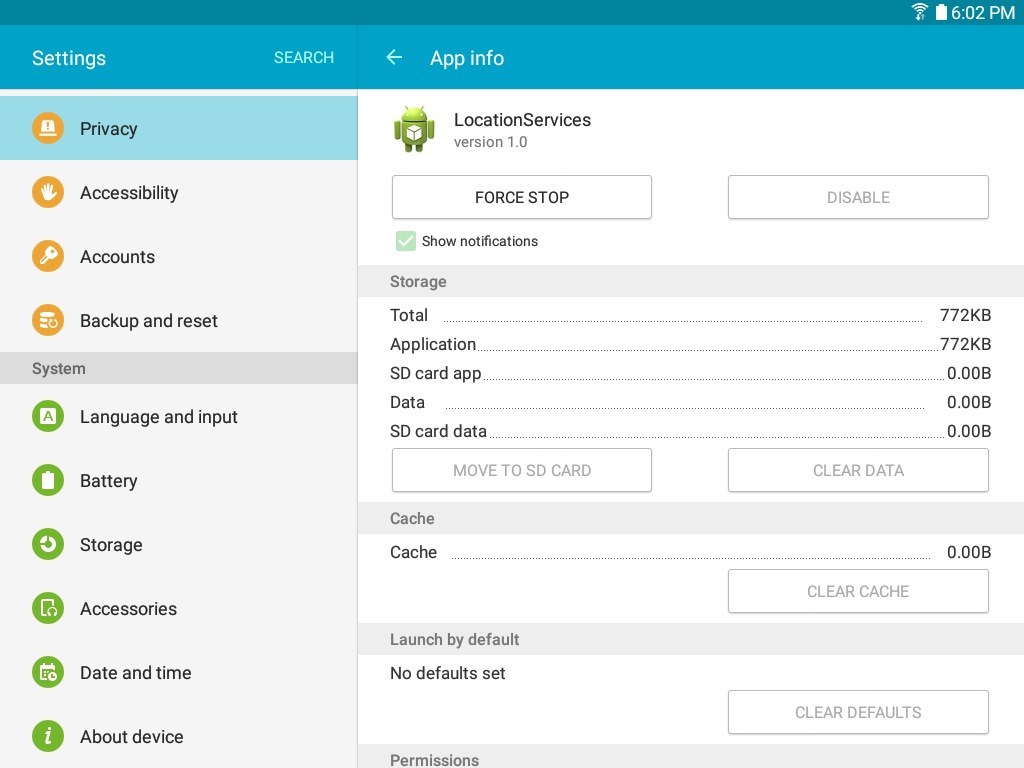Viewport: 1024px width, 768px height.
Task: Tap the FORCE STOP button
Action: (522, 197)
